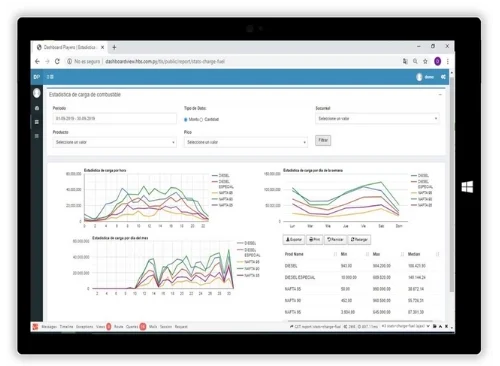Click the Exportar button above table
The height and width of the screenshot is (366, 500).
coord(294,240)
